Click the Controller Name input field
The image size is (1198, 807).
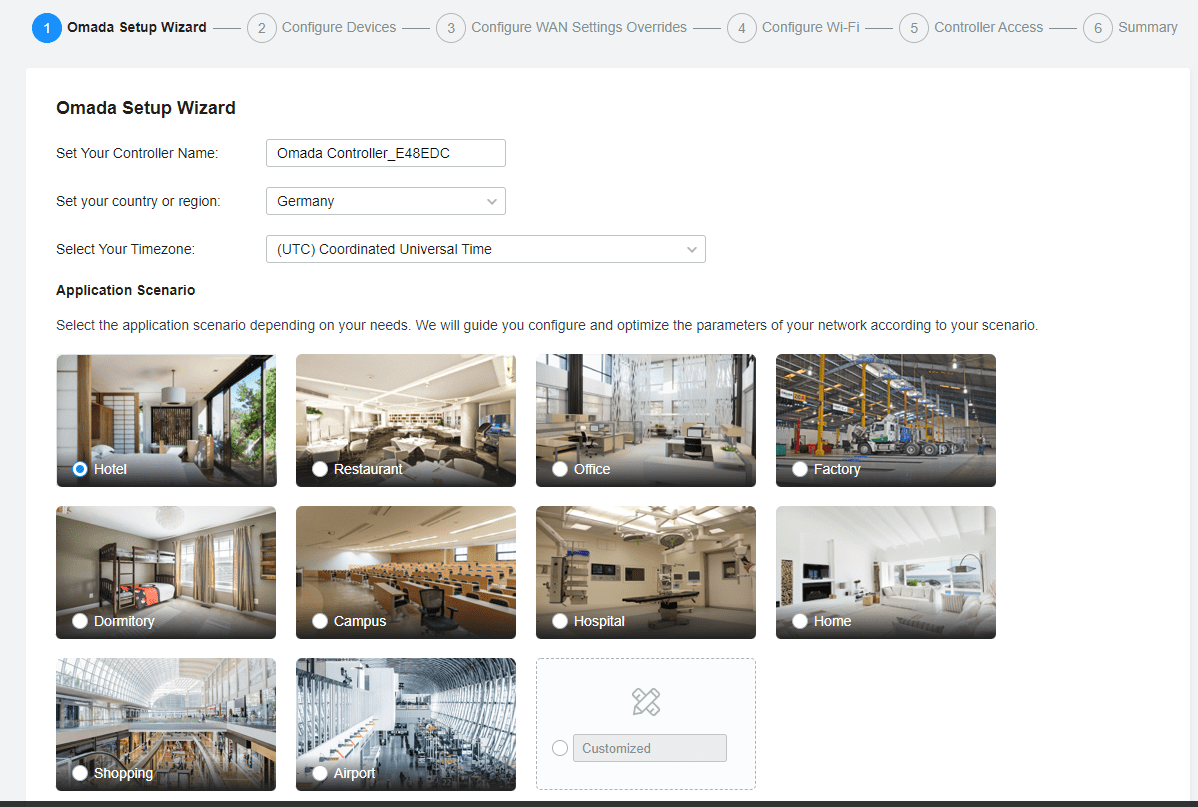click(385, 153)
